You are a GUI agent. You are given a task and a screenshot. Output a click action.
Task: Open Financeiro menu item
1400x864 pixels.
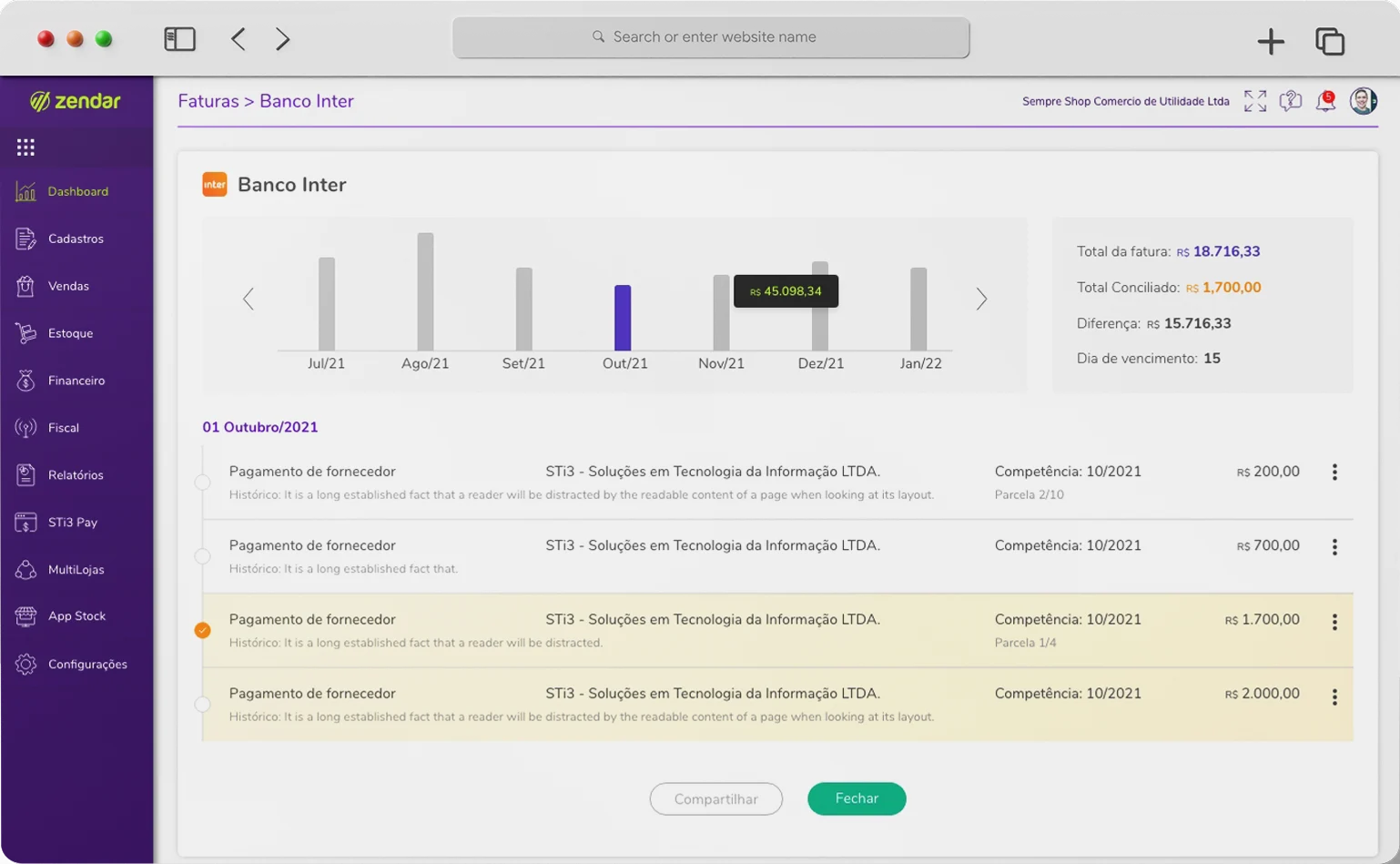[77, 381]
